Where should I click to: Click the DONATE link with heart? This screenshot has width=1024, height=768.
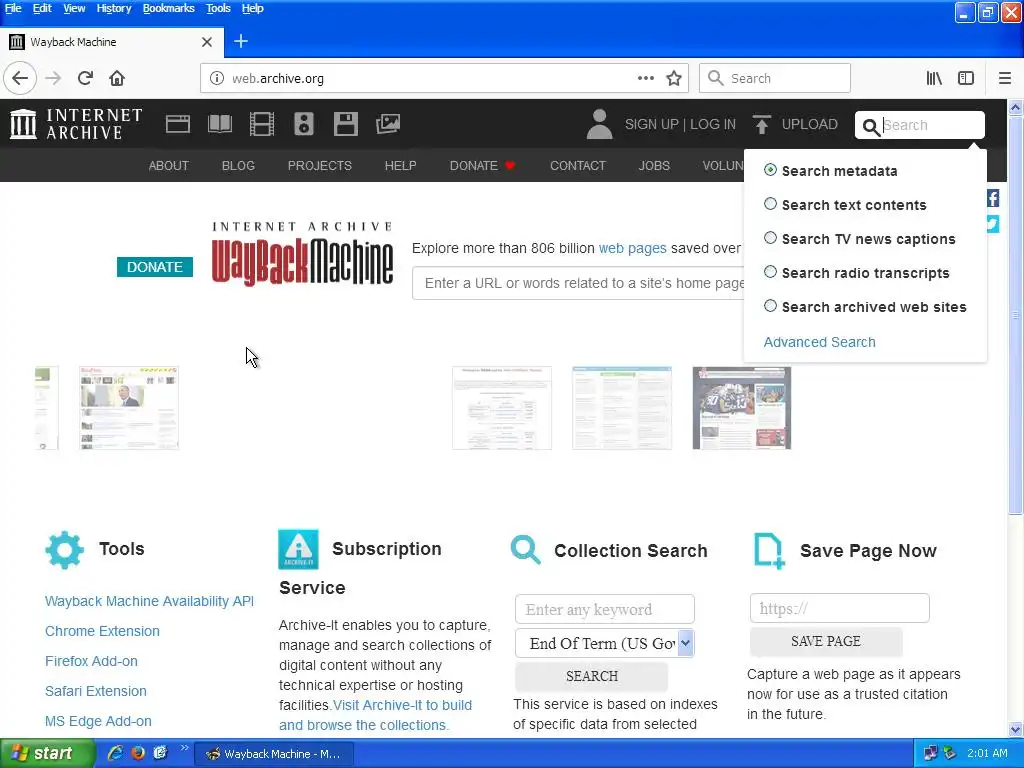pyautogui.click(x=482, y=166)
